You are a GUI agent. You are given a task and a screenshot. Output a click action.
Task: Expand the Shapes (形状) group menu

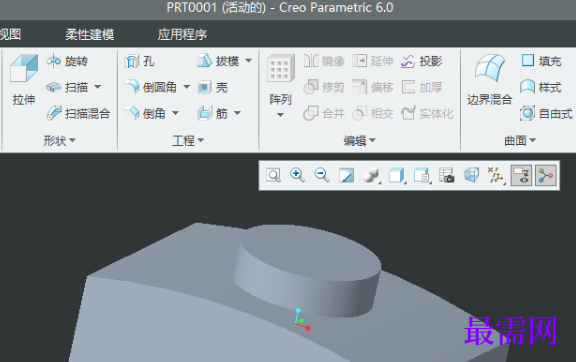click(x=59, y=140)
